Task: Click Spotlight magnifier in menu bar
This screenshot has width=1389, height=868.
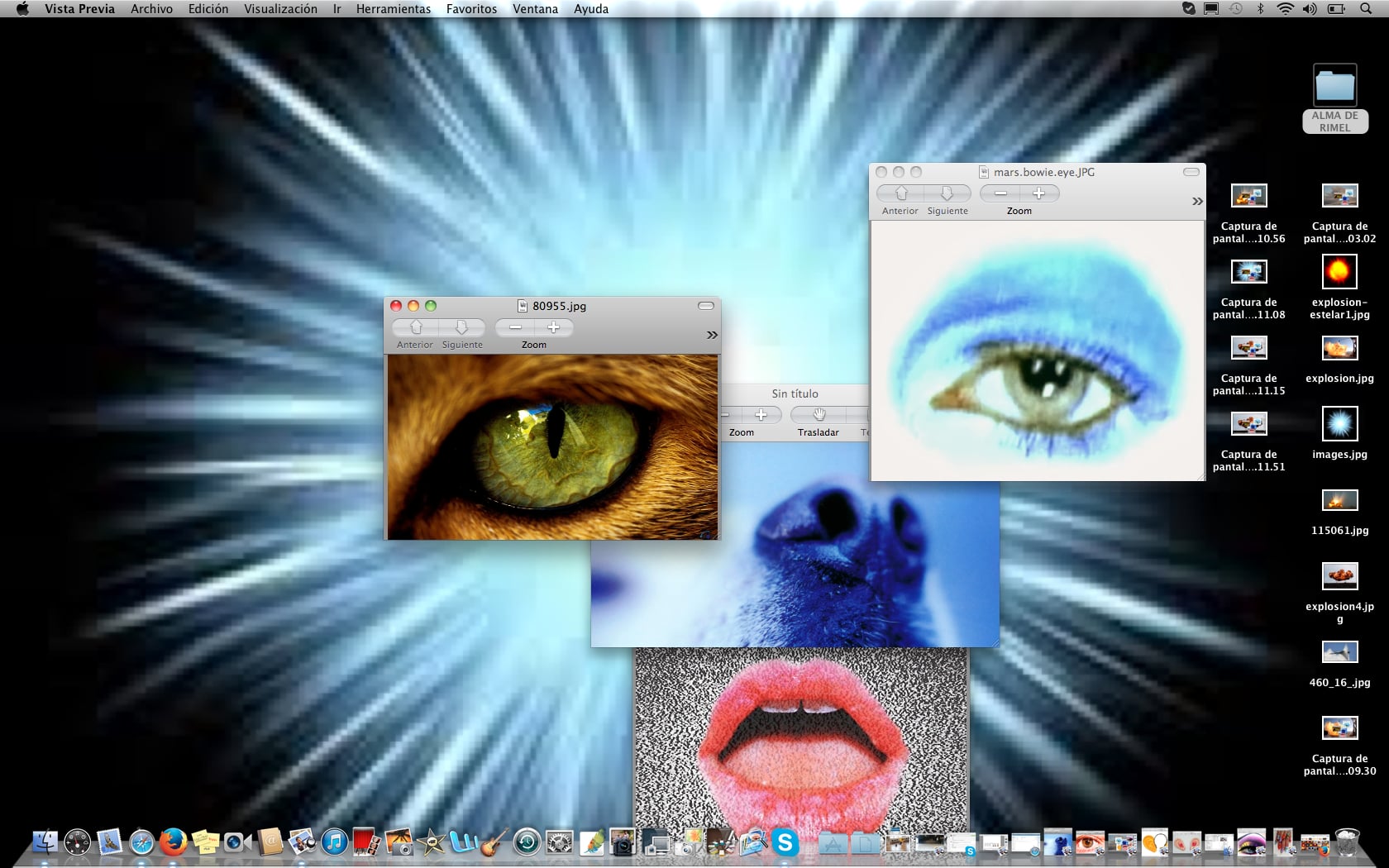Action: 1365,9
